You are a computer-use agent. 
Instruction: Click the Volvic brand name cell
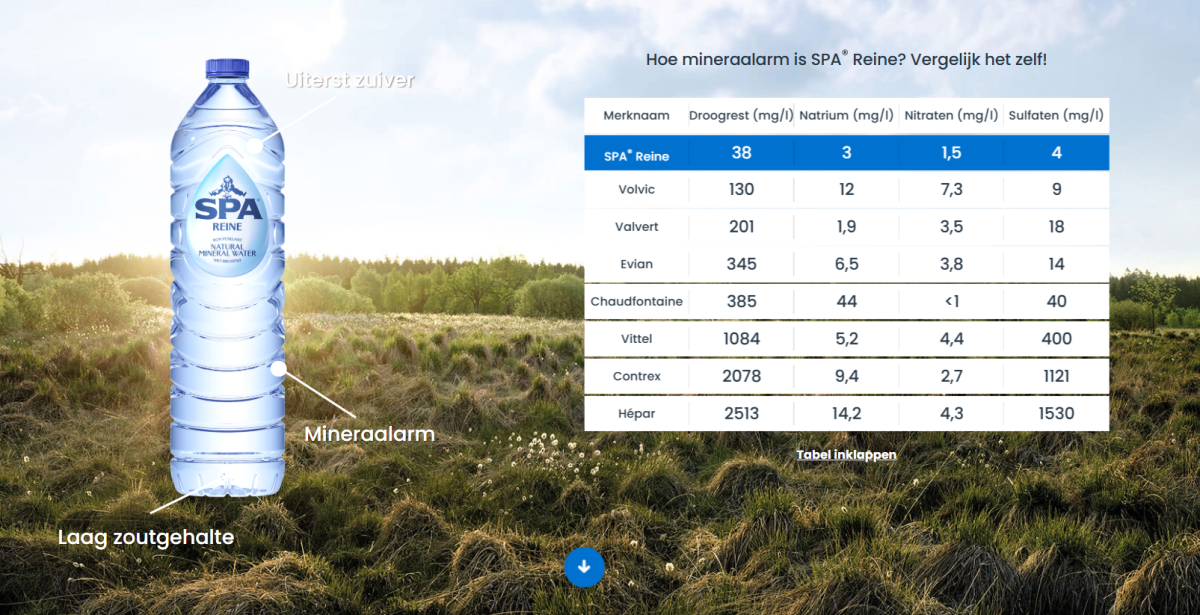coord(635,190)
